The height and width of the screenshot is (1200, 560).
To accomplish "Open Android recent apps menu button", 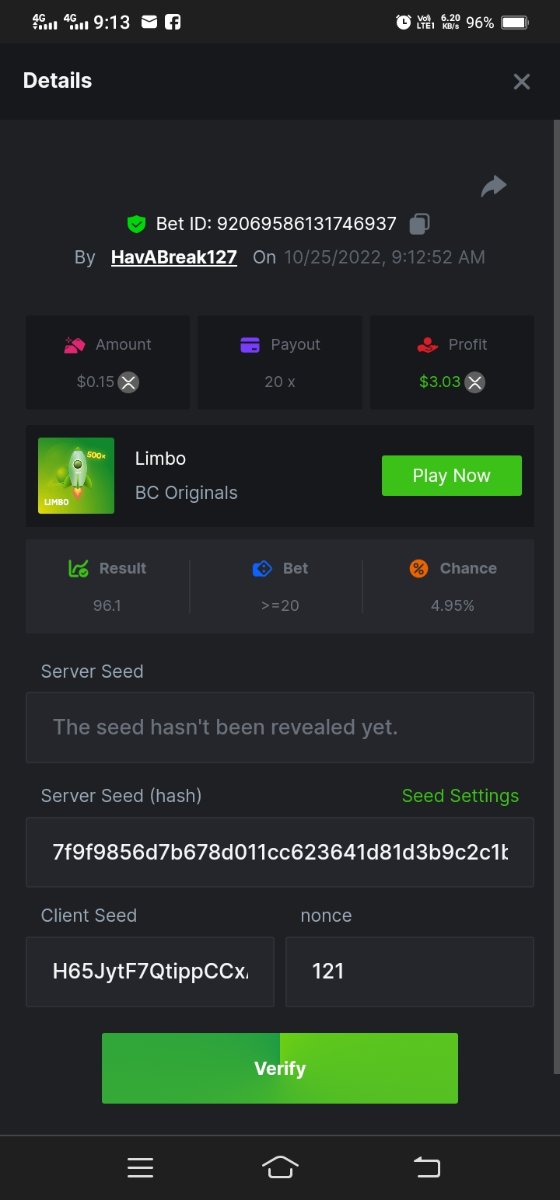I will tap(140, 1167).
